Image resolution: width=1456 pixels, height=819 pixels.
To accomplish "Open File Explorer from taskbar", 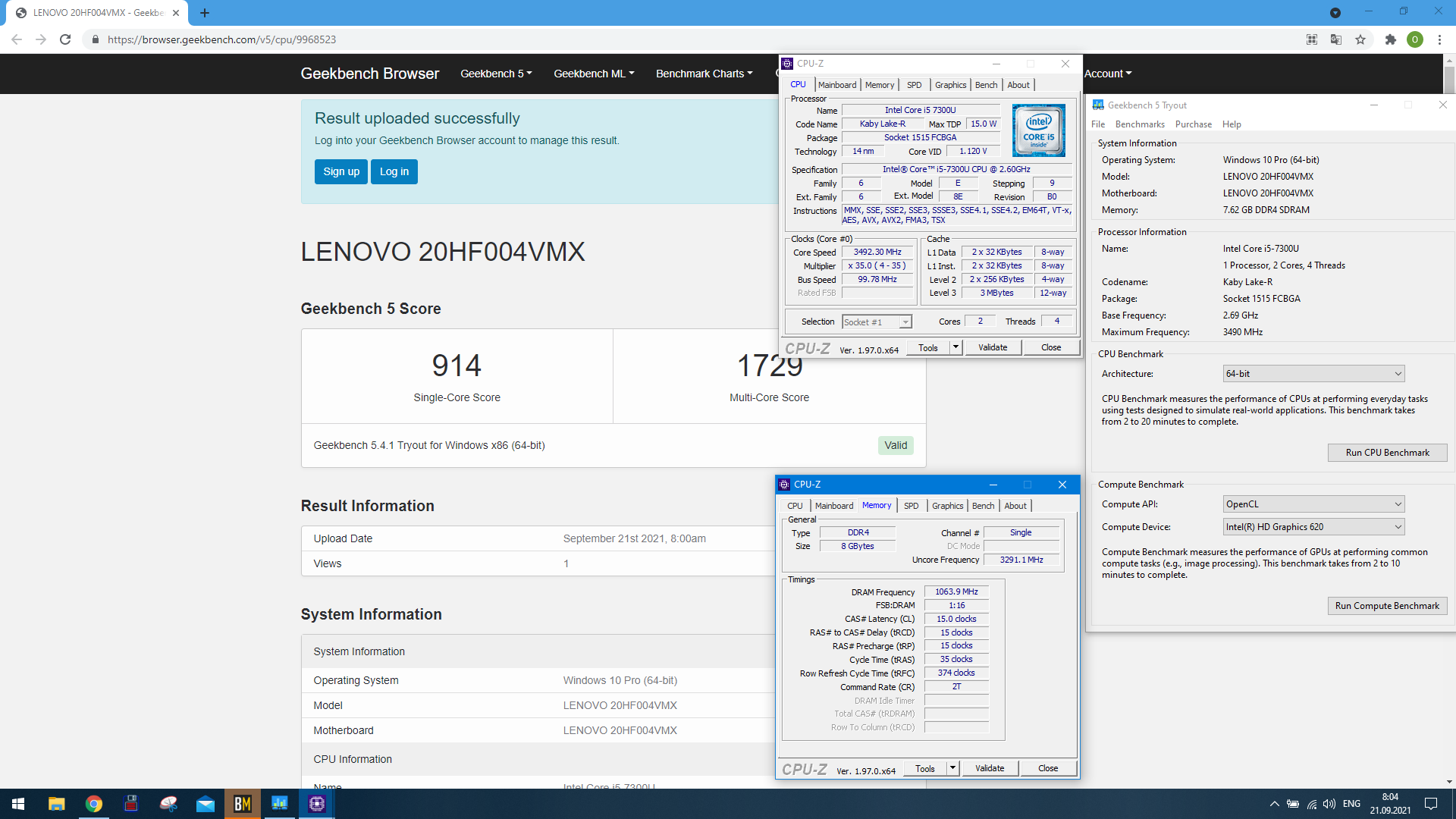I will coord(57,804).
